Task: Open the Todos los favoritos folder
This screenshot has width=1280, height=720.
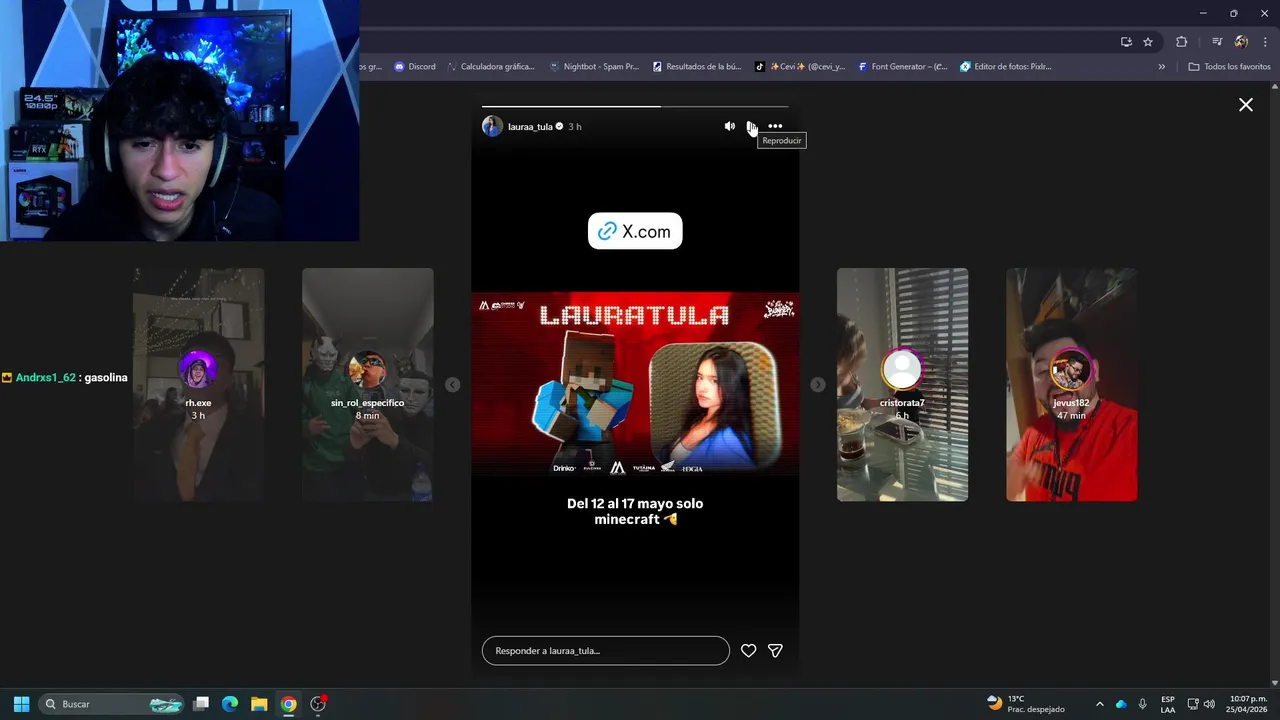Action: (x=1229, y=67)
